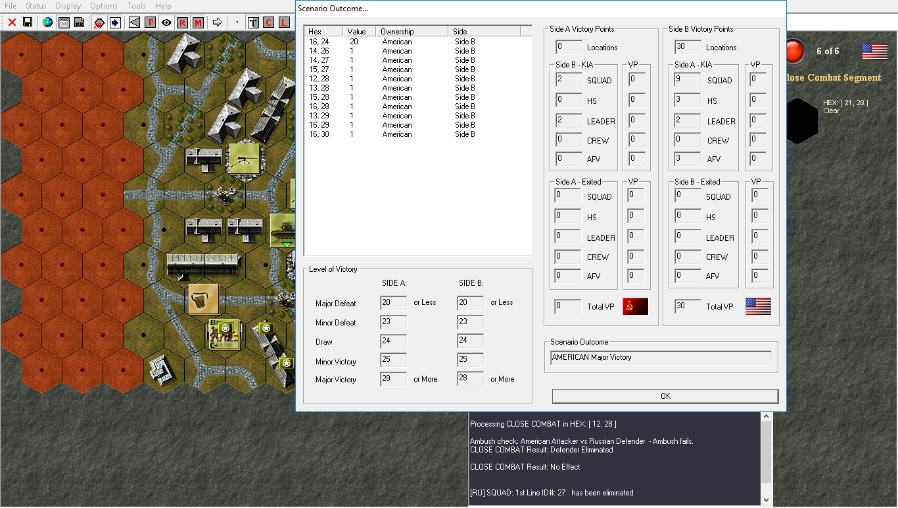Click OK in the Scenario Outcome dialog
898x508 pixels.
point(665,396)
